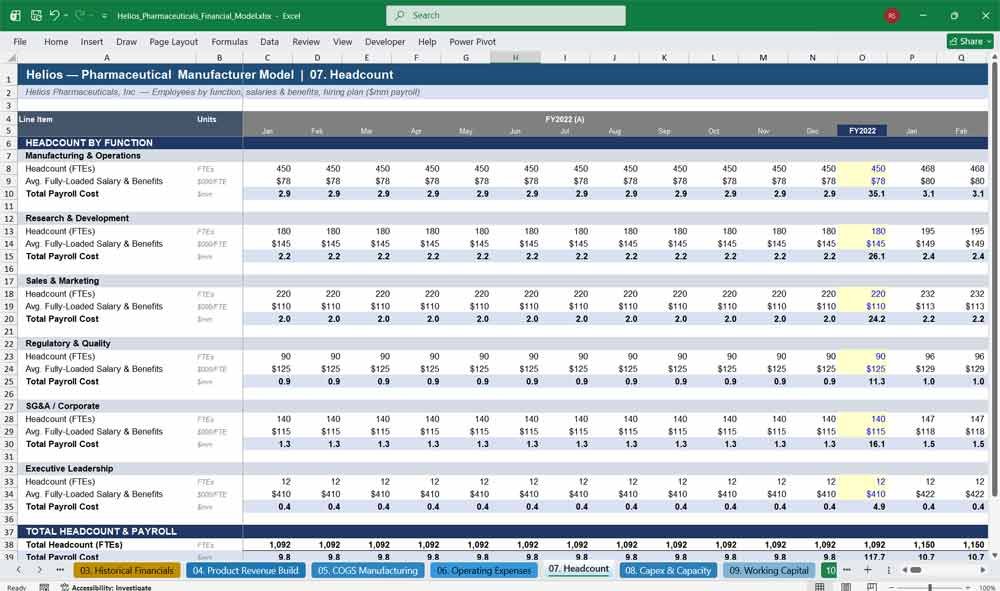Switch to 08. Capex & Capacity sheet
Image resolution: width=1000 pixels, height=591 pixels.
pyautogui.click(x=668, y=571)
